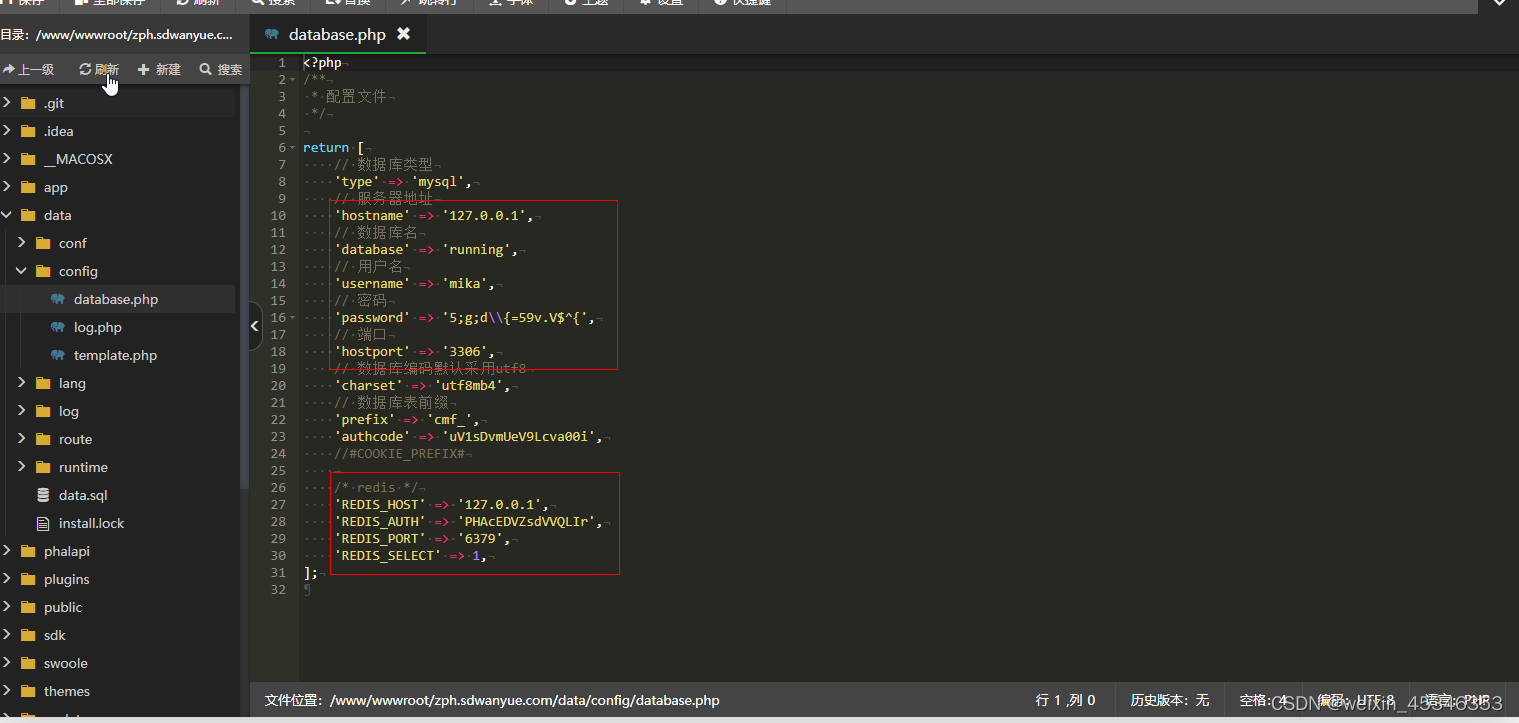Collapse the data folder chevron
This screenshot has height=723, width=1519.
(x=7, y=215)
